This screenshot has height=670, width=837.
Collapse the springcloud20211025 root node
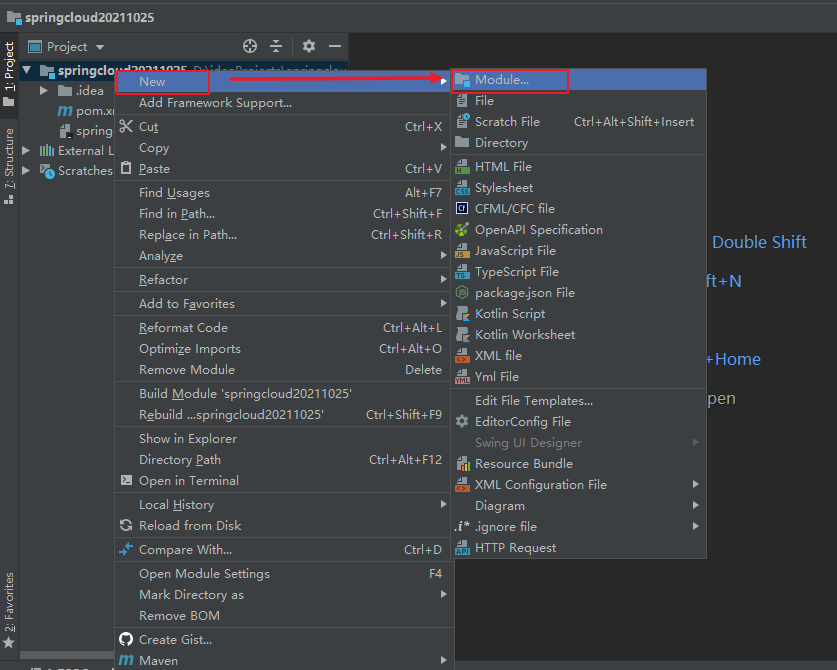pyautogui.click(x=27, y=70)
